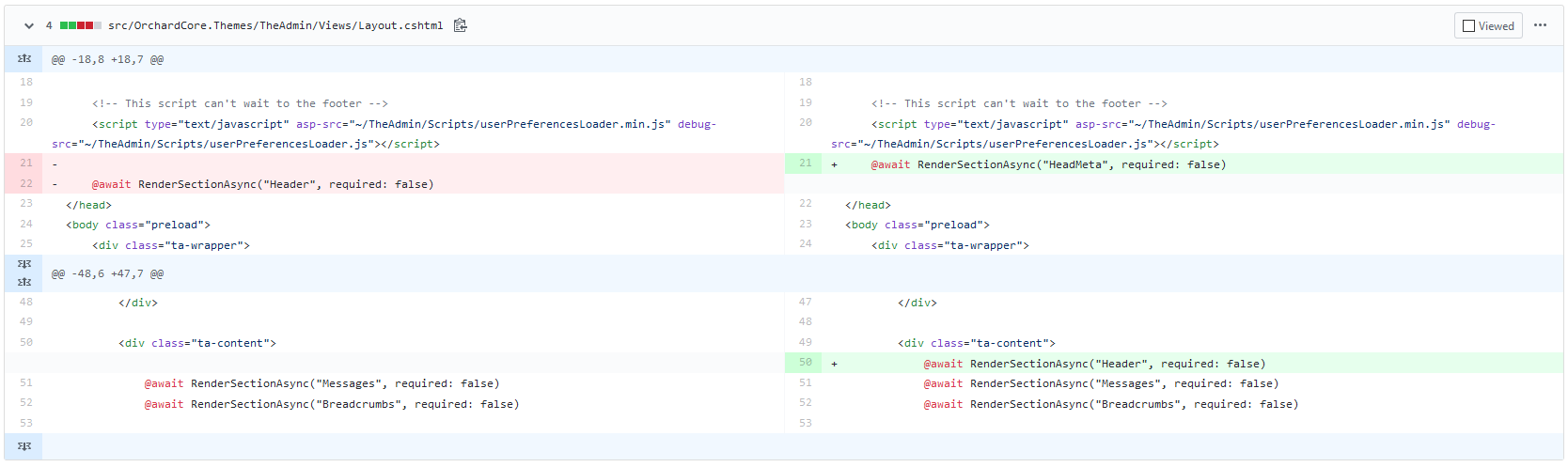1568x467 pixels.
Task: Expand up icon beside -48,6 hunk header
Action: coord(24,282)
